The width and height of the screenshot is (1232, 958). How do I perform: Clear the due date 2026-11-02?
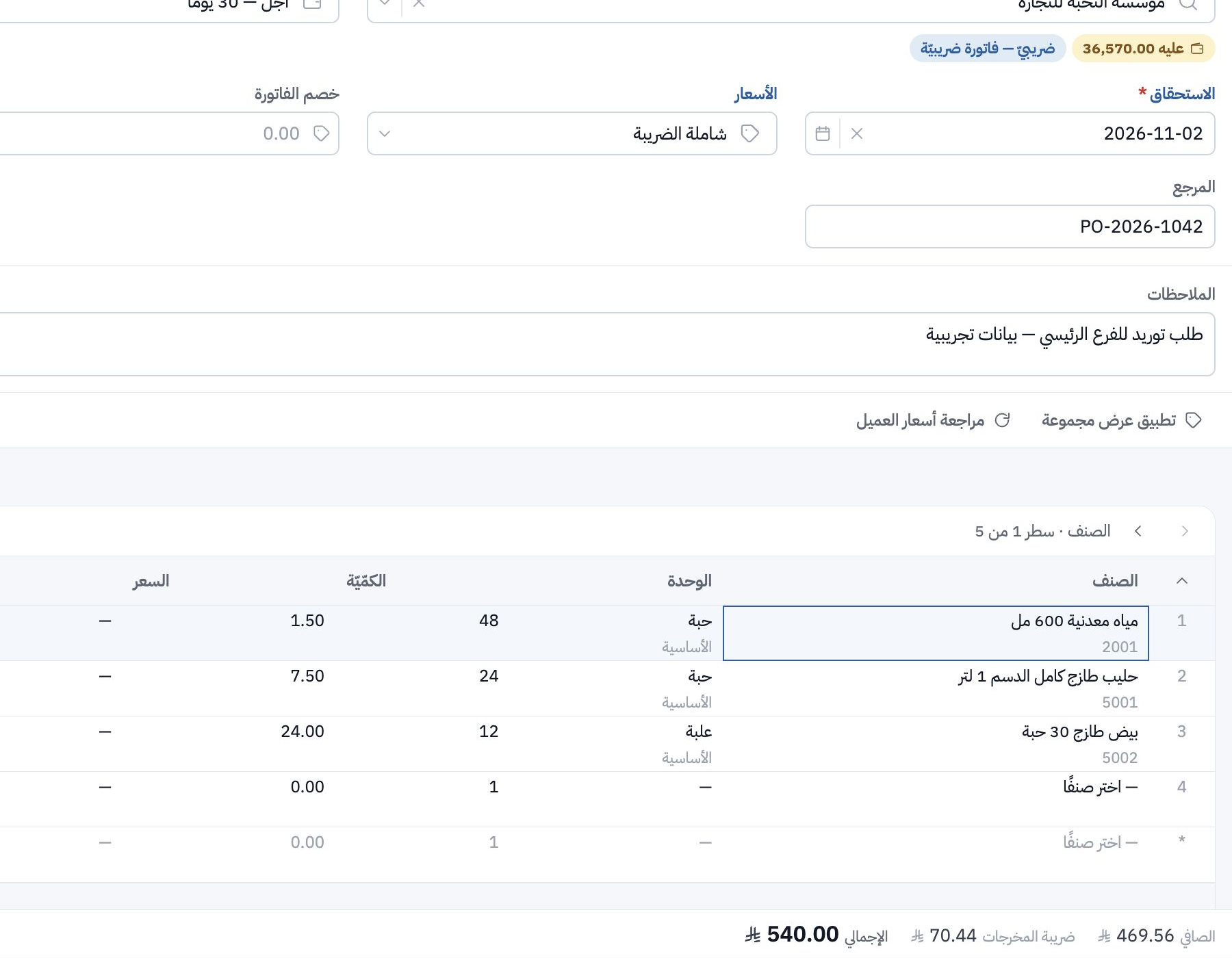856,133
